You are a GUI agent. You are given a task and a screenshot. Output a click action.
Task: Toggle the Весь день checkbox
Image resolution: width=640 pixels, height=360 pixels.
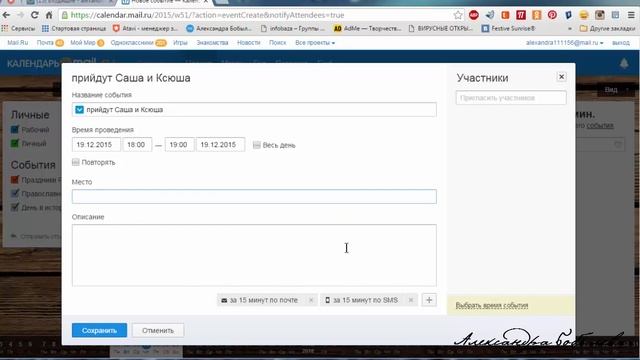(256, 145)
